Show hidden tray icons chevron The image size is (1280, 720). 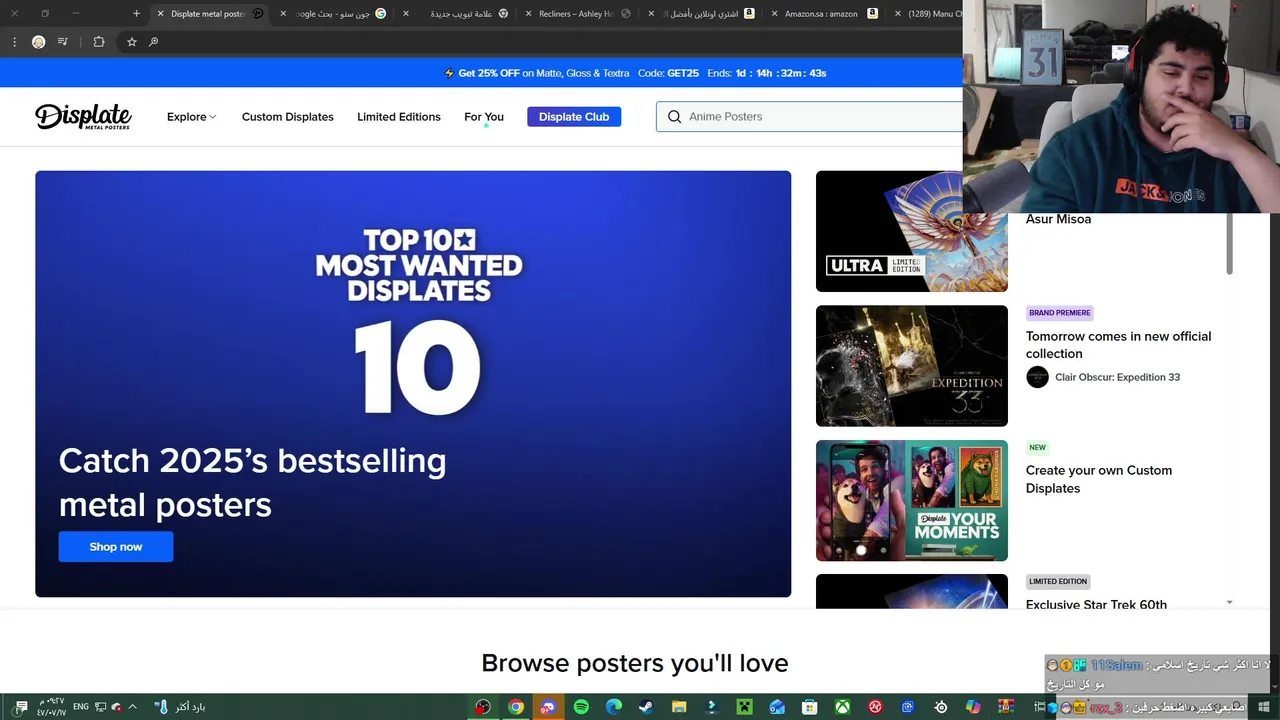[132, 707]
